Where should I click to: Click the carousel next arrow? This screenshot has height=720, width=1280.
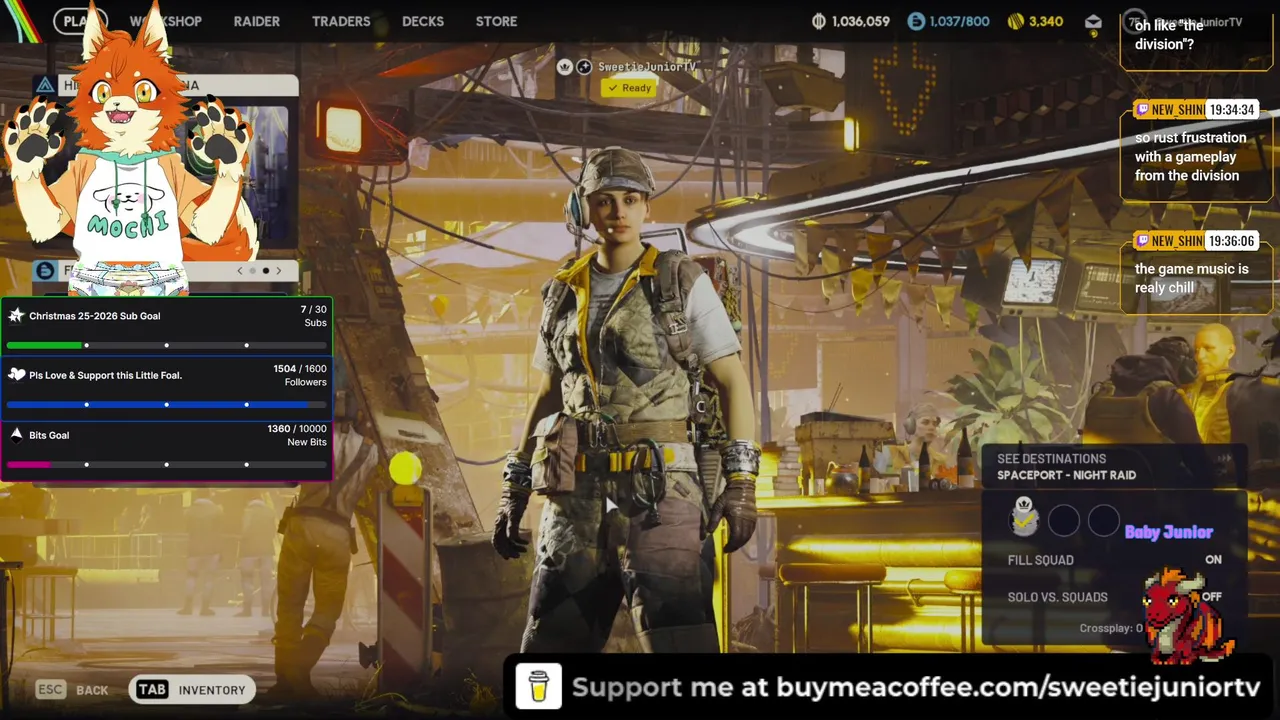(x=279, y=270)
